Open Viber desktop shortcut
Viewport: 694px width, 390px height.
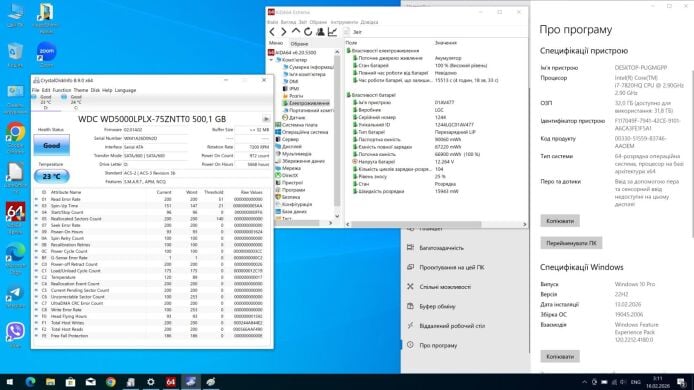[x=15, y=335]
